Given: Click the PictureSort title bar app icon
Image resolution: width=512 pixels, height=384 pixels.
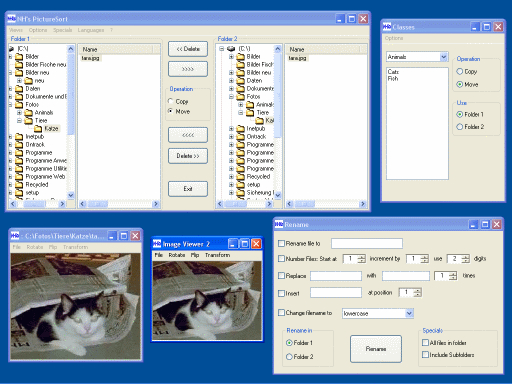Looking at the screenshot, I should (x=12, y=18).
